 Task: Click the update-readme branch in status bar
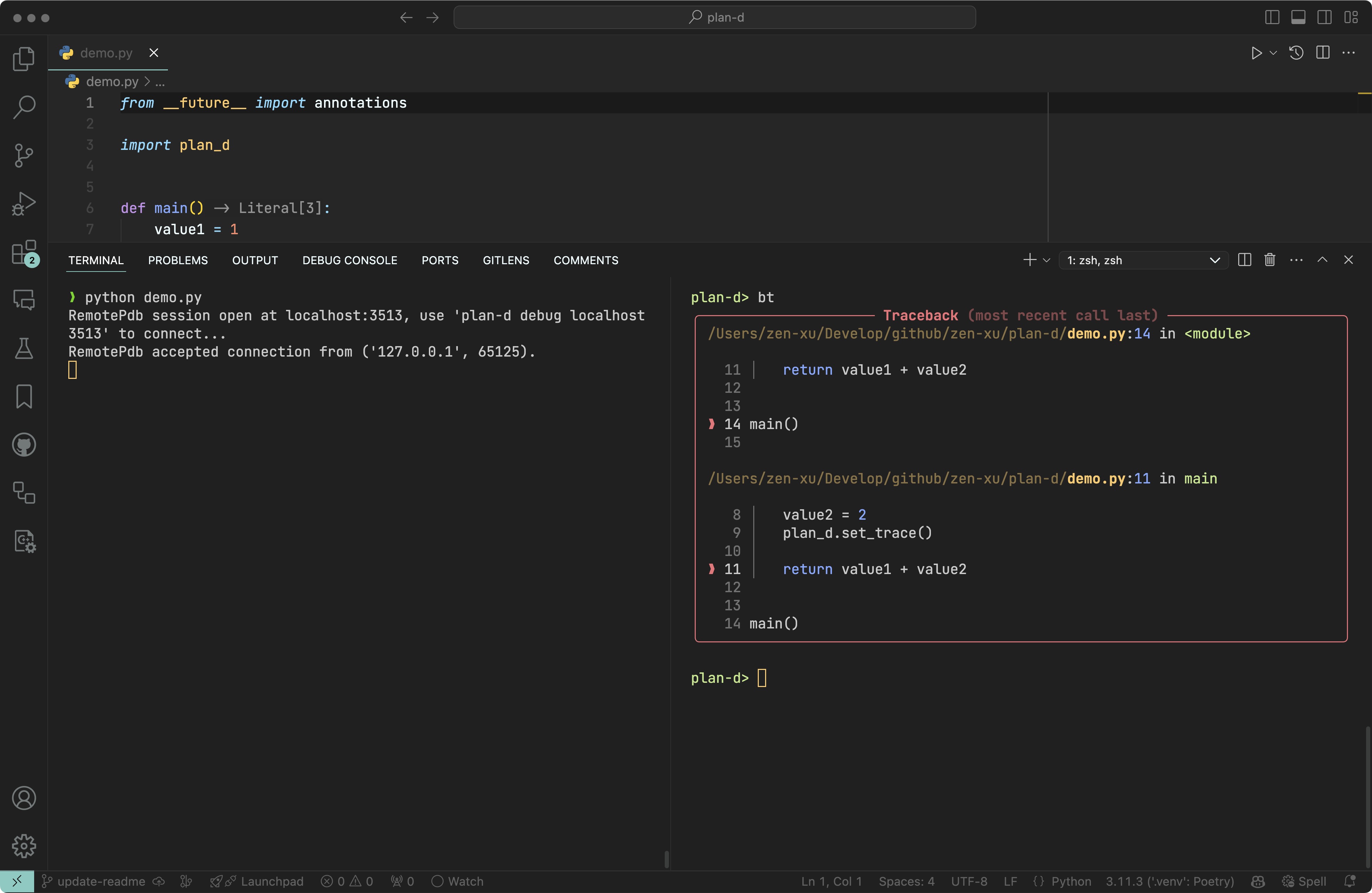click(101, 881)
